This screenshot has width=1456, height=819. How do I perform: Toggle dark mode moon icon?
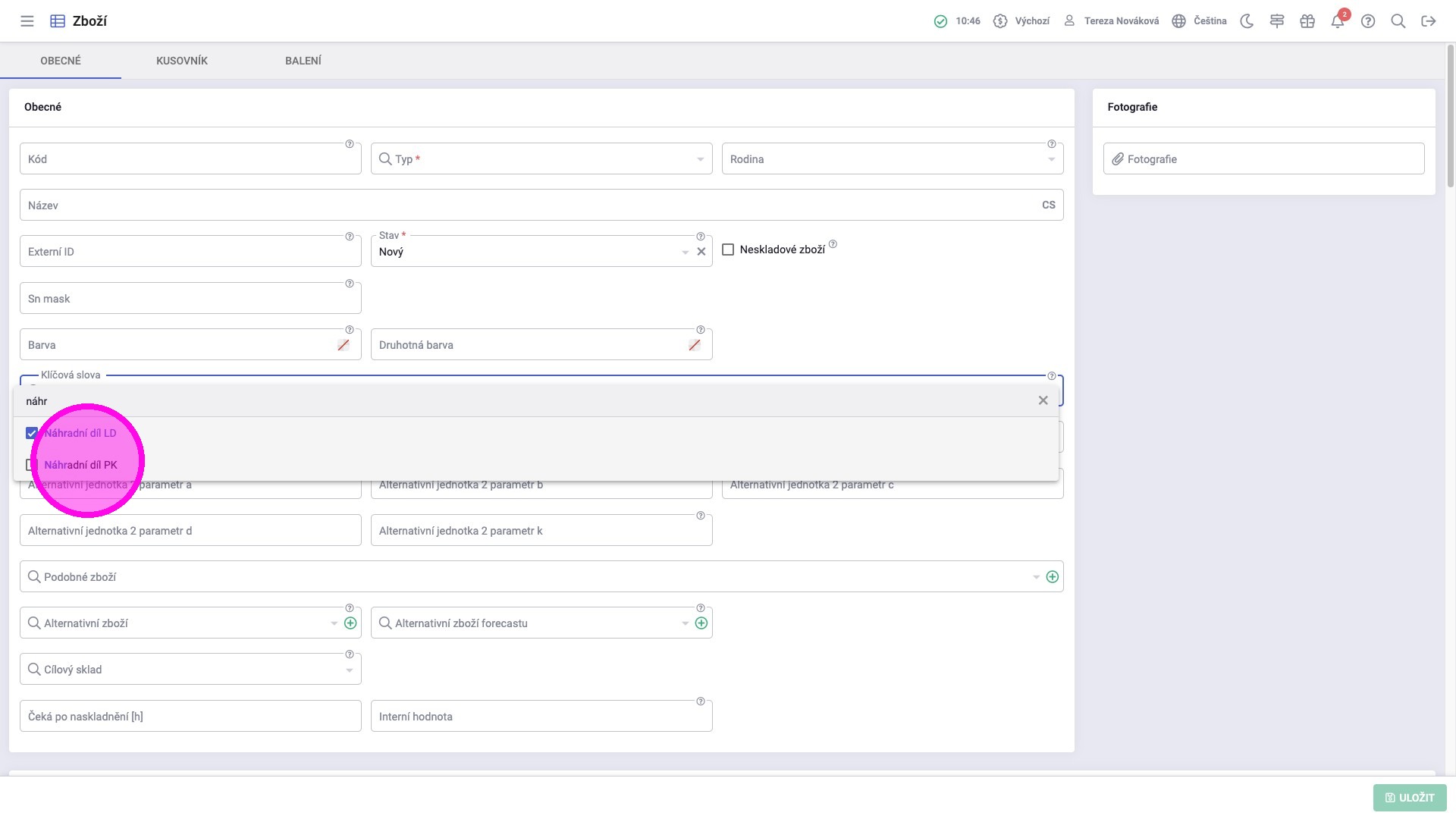pyautogui.click(x=1247, y=21)
